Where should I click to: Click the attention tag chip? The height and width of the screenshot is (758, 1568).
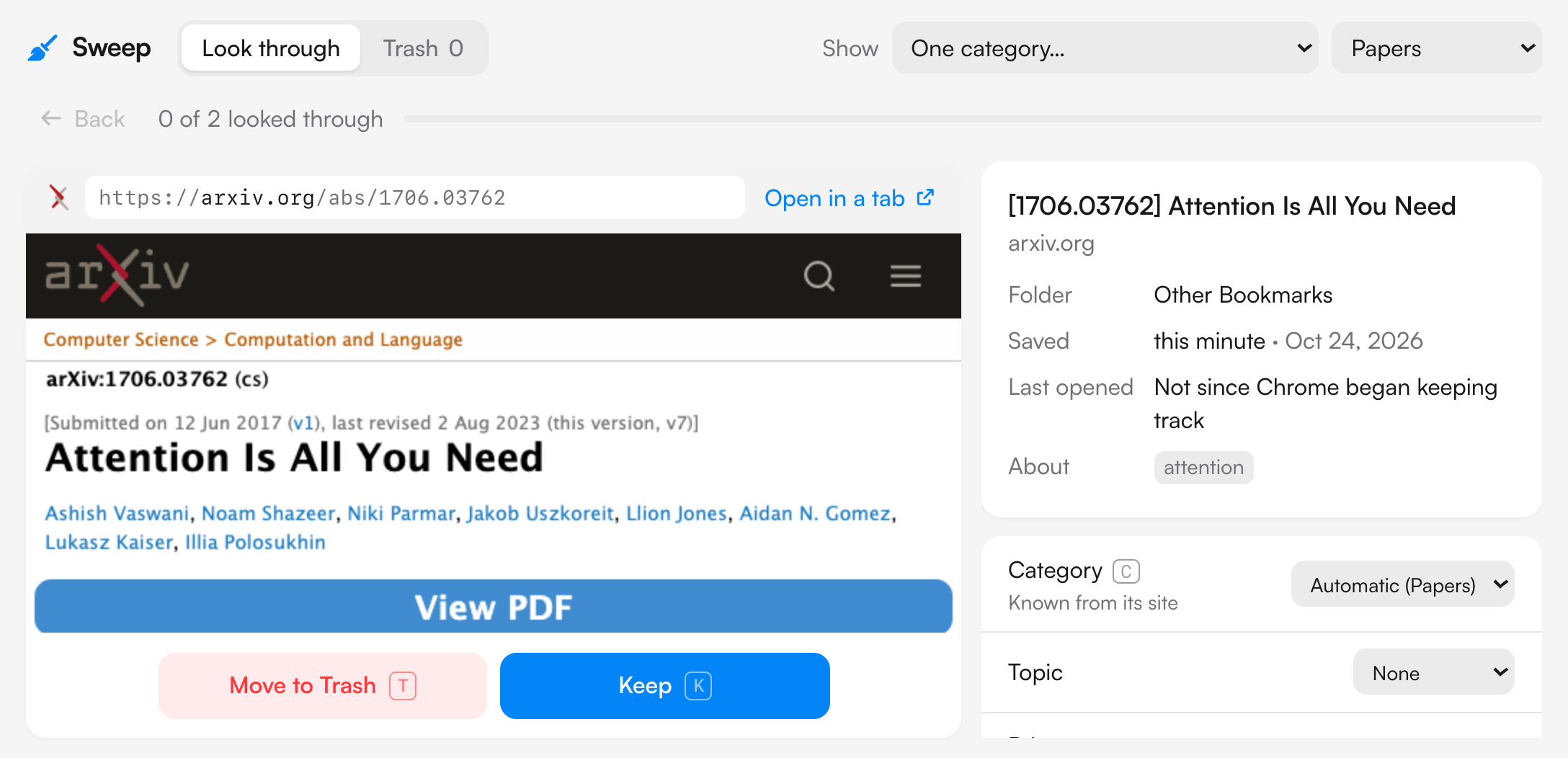(1203, 468)
